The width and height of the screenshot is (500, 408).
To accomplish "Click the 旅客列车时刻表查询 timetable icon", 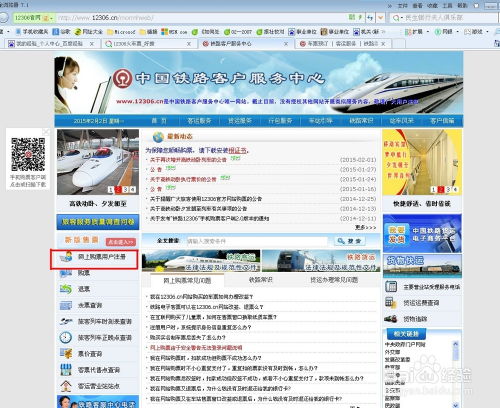I will 66,321.
